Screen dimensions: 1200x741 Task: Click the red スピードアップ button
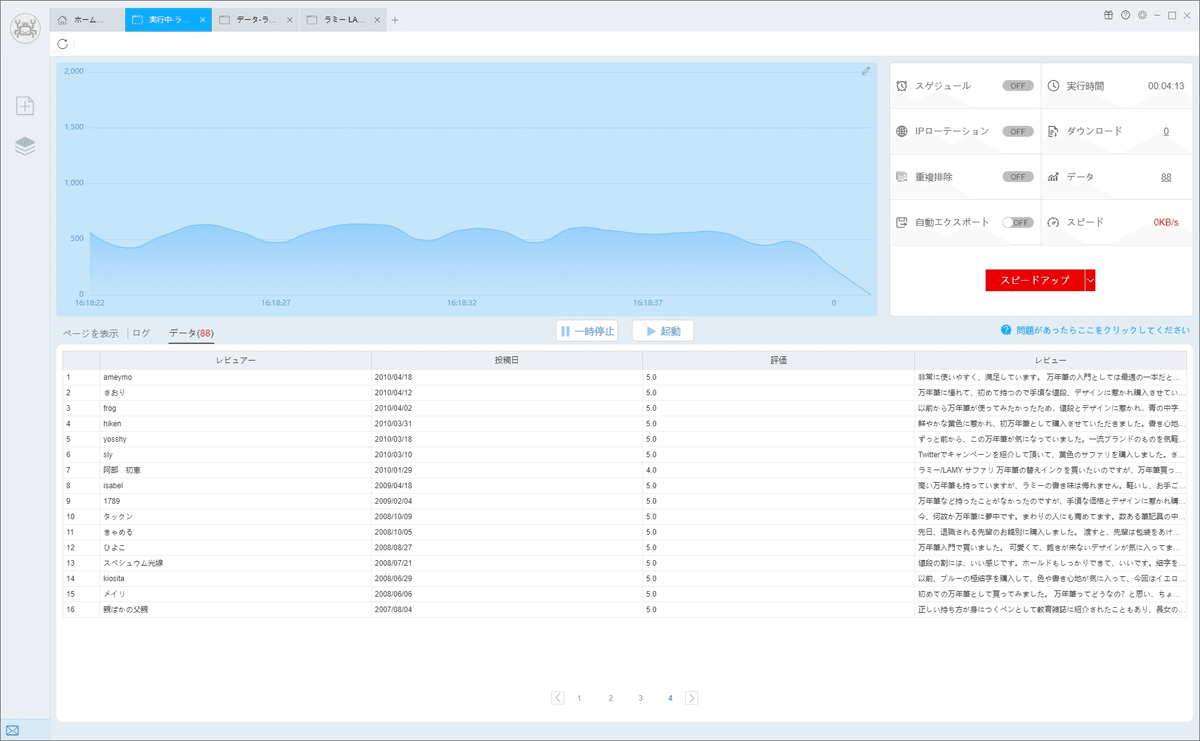(x=1035, y=281)
